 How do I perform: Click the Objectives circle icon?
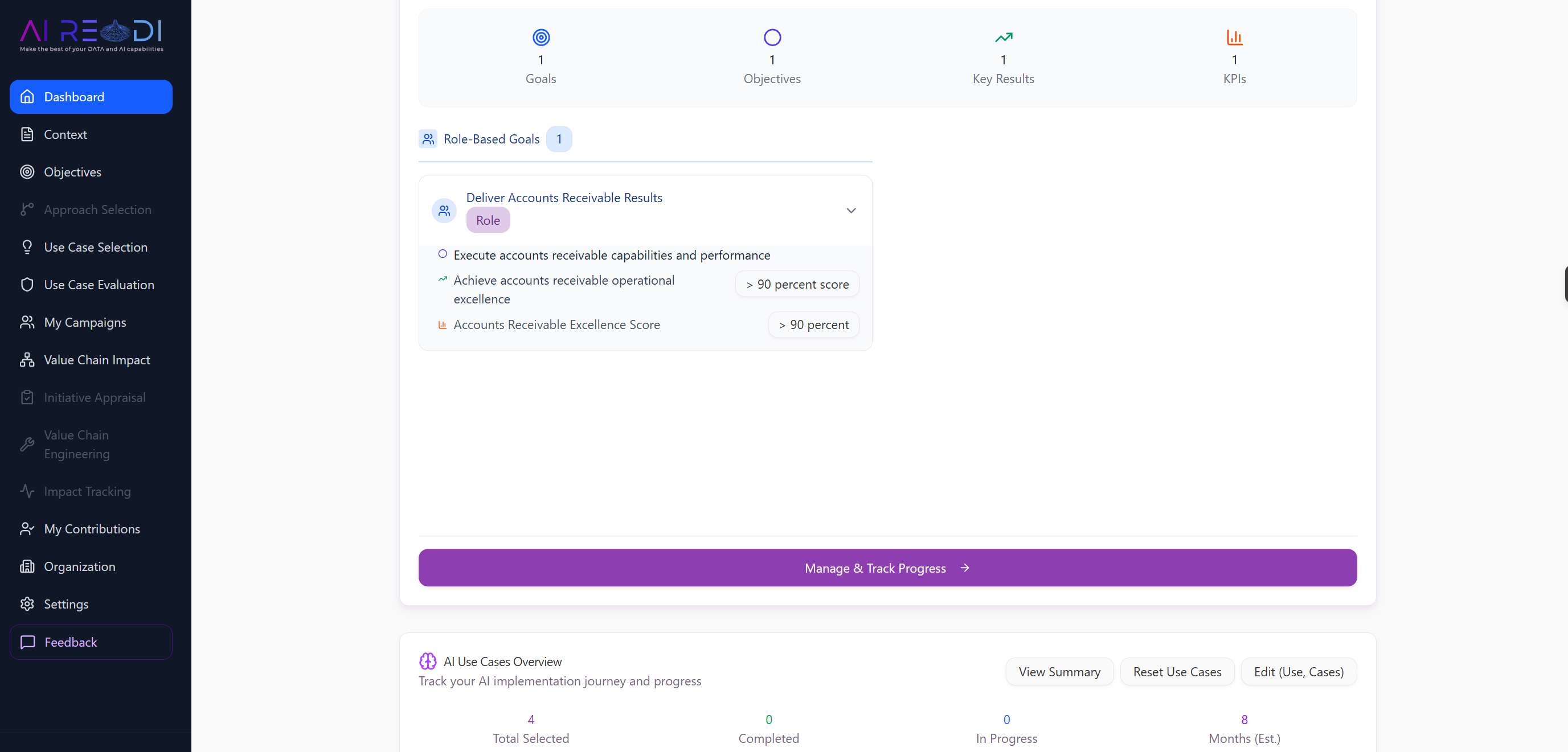pyautogui.click(x=772, y=38)
